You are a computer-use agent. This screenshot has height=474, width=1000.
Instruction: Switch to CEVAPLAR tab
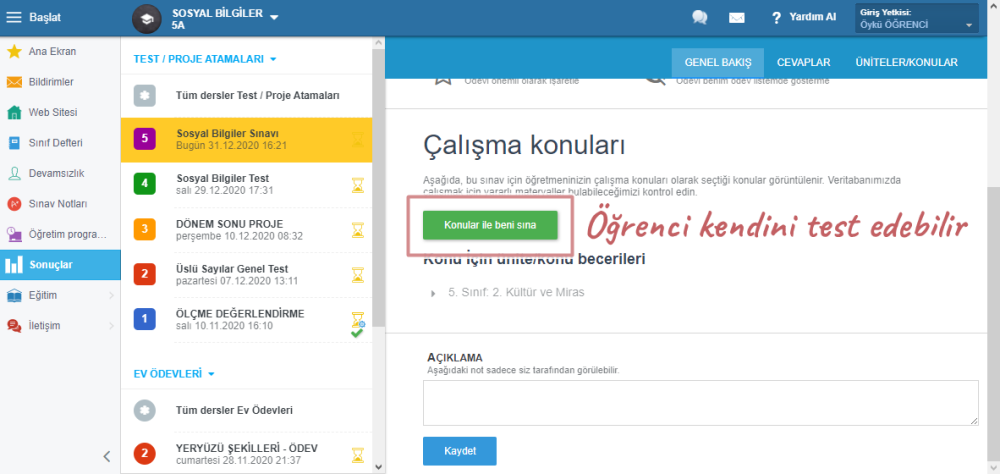point(803,63)
